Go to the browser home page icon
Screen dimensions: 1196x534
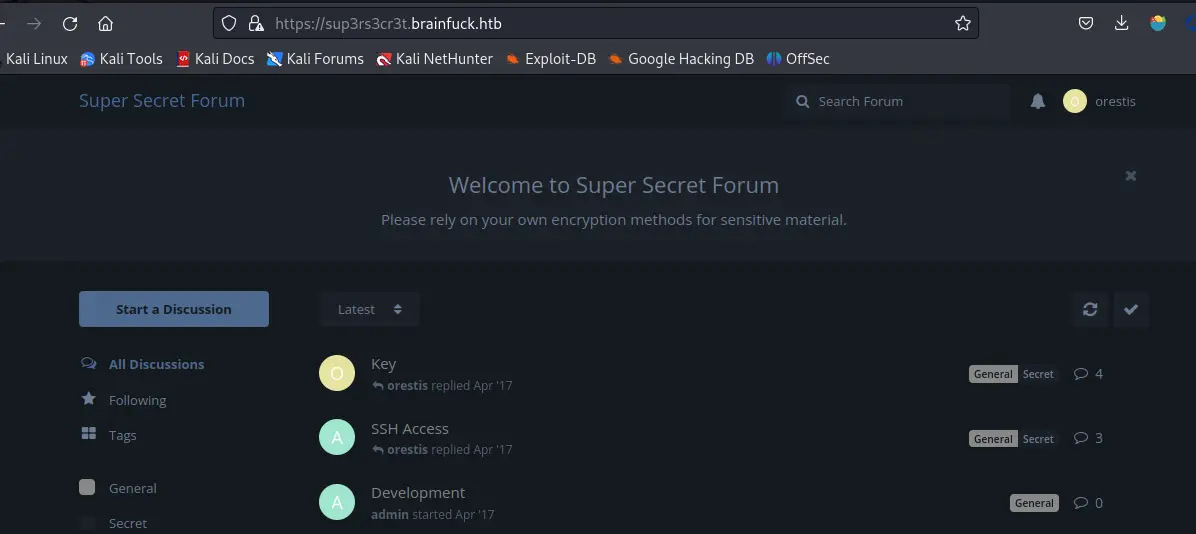pyautogui.click(x=105, y=24)
